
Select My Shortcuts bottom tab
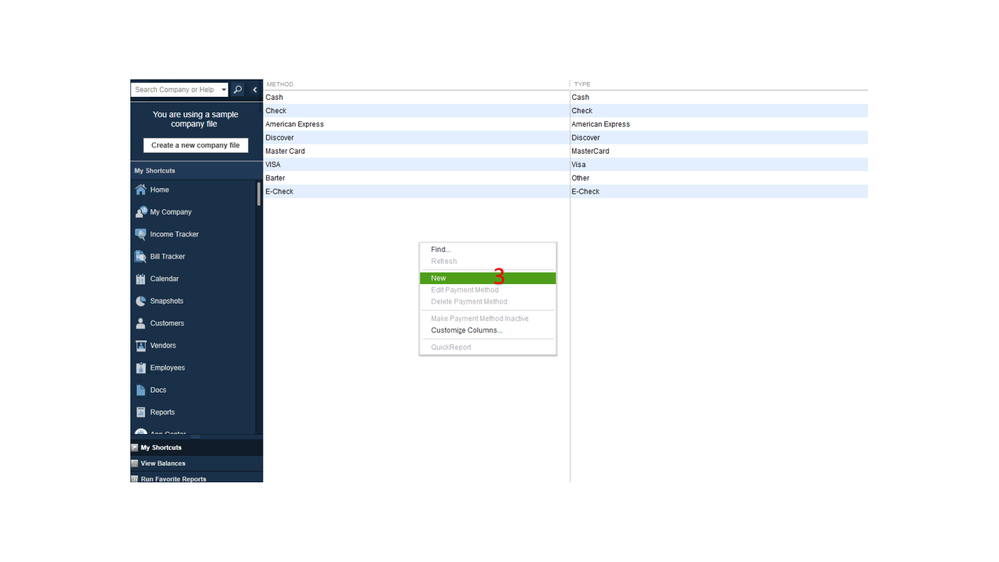[196, 448]
